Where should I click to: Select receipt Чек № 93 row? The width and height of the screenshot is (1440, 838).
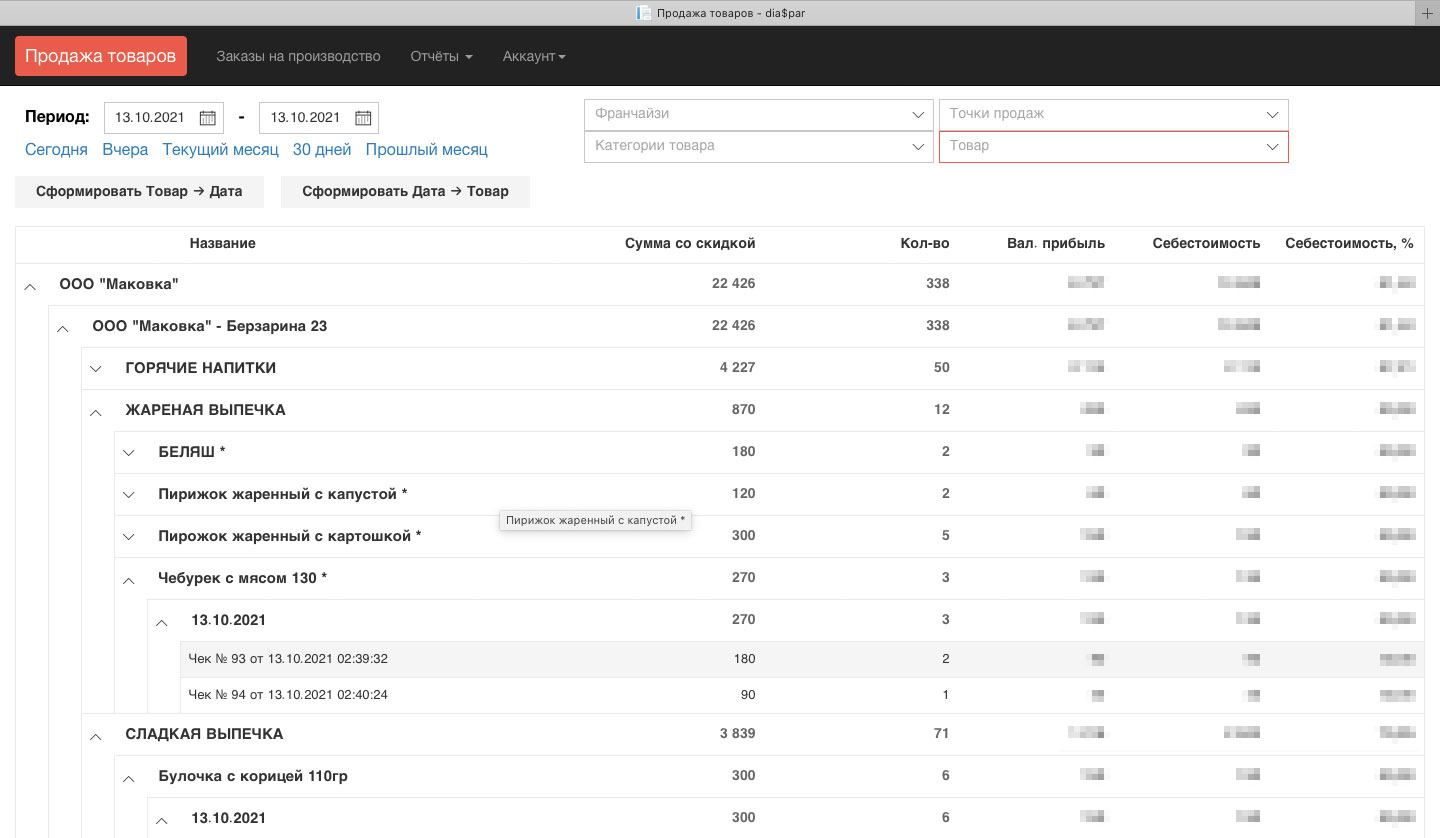tap(288, 659)
